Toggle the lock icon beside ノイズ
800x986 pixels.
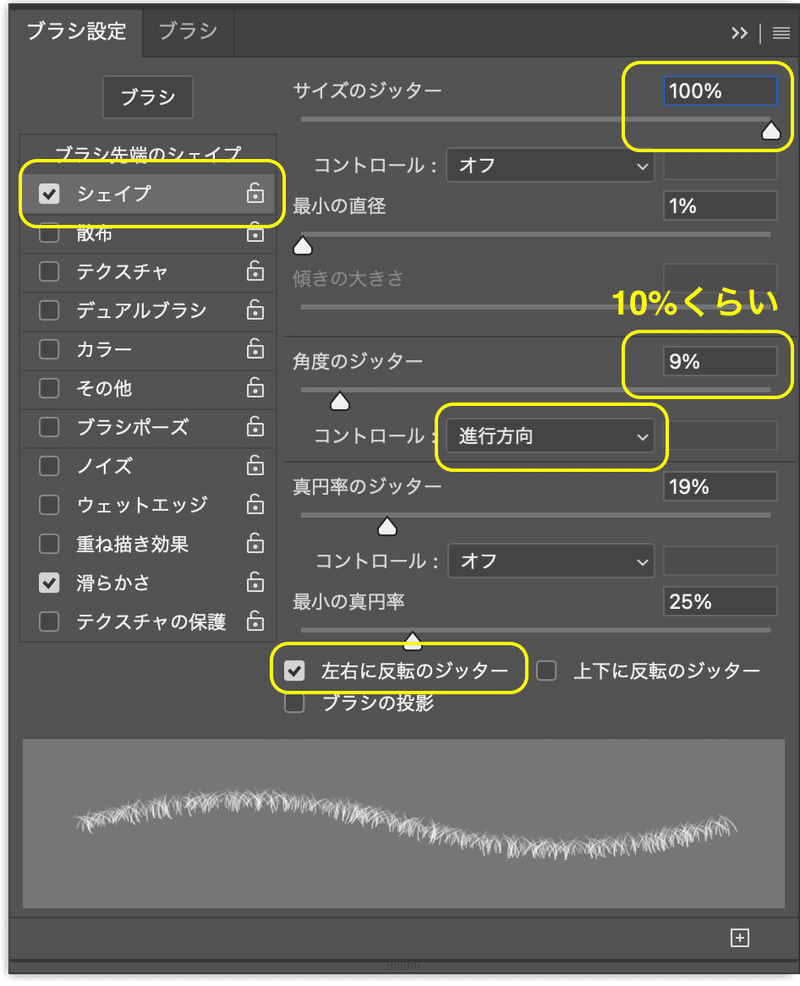click(x=255, y=466)
